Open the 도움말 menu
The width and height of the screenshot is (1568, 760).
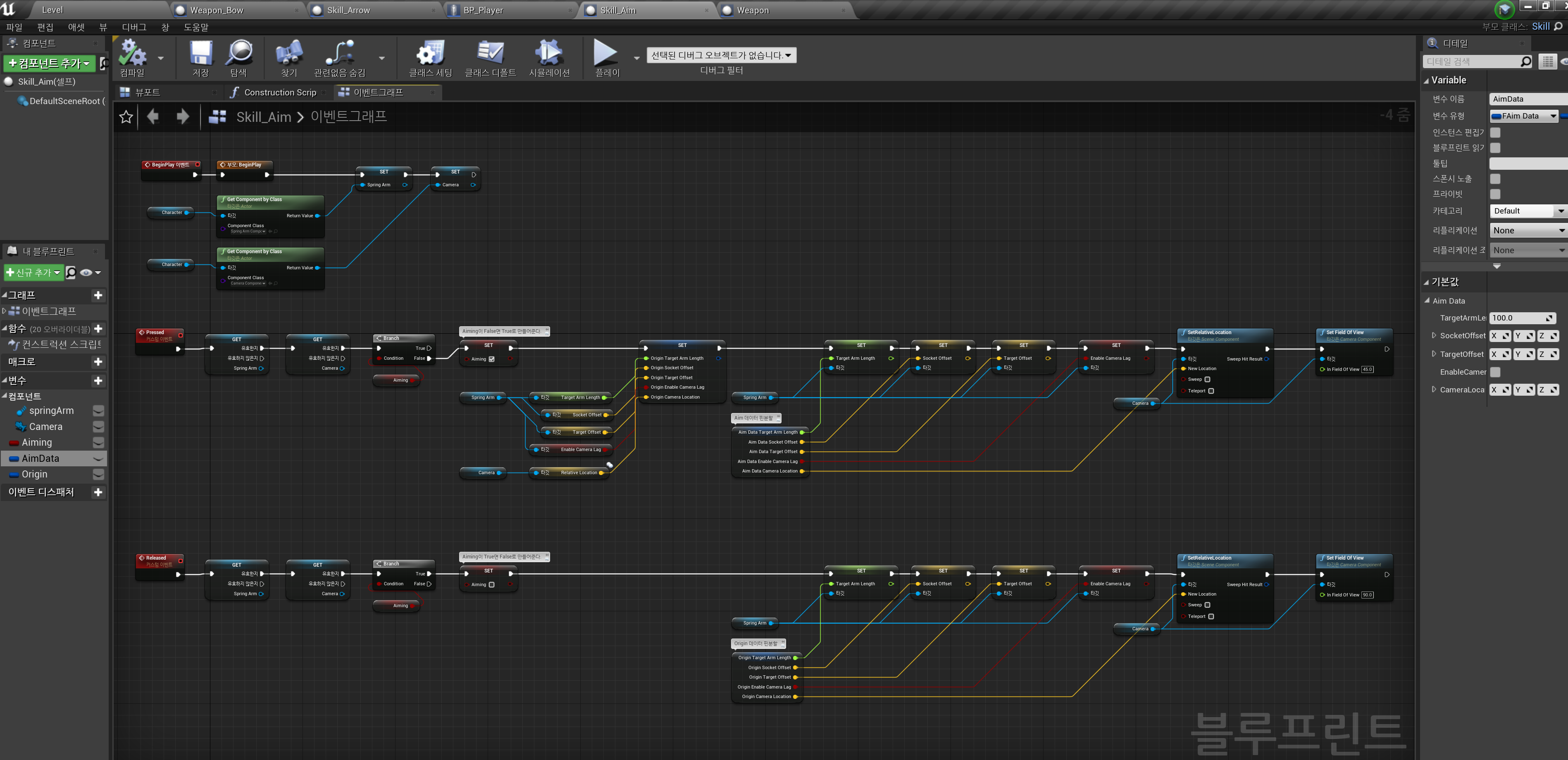pos(196,27)
